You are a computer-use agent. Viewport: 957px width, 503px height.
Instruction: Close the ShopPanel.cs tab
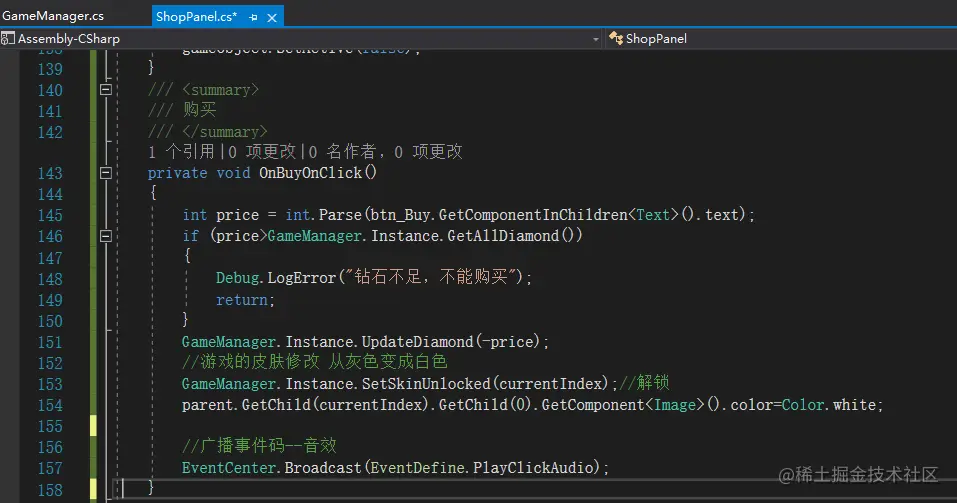(272, 18)
